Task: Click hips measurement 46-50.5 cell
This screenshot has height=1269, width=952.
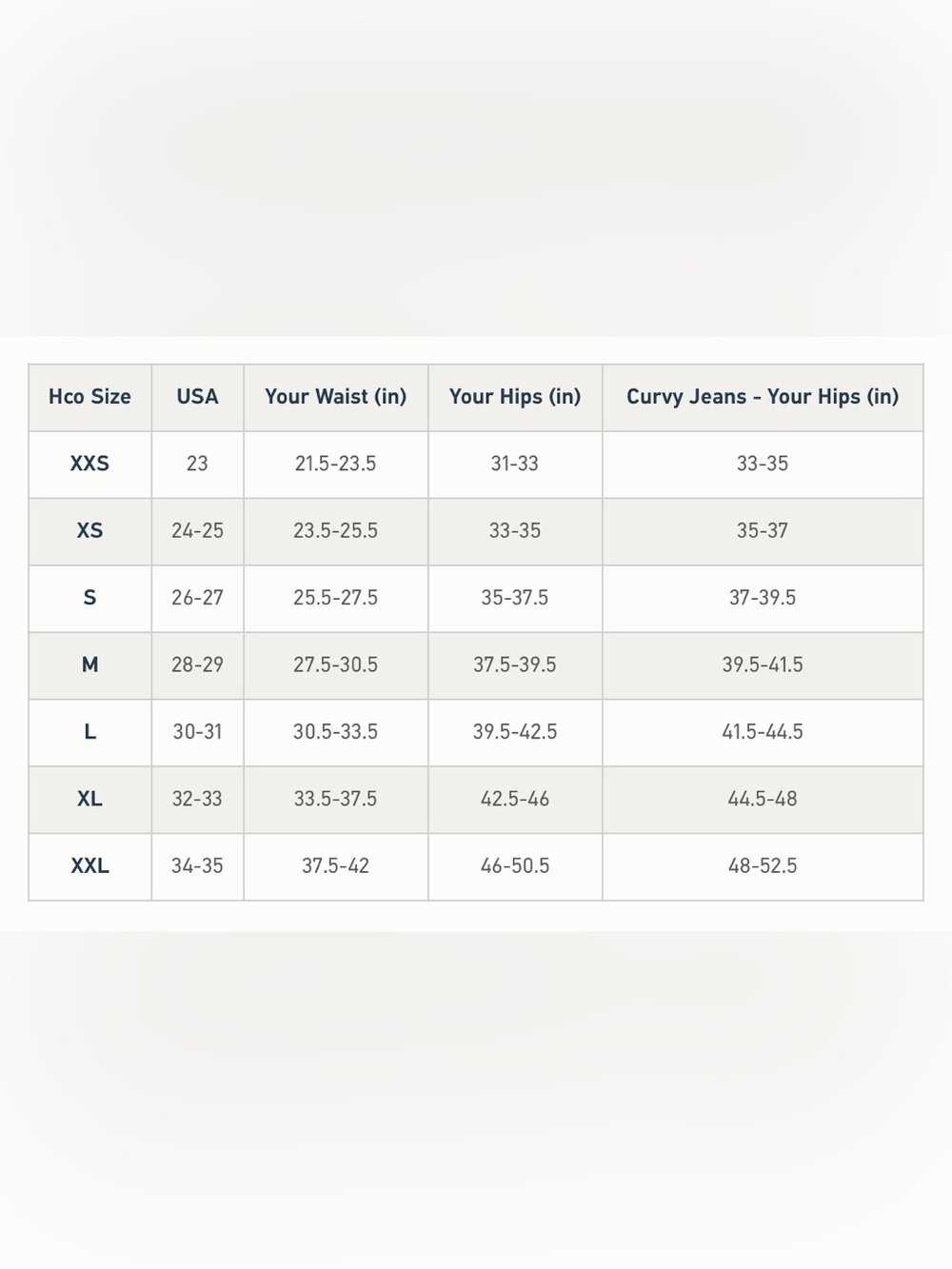Action: (x=515, y=867)
